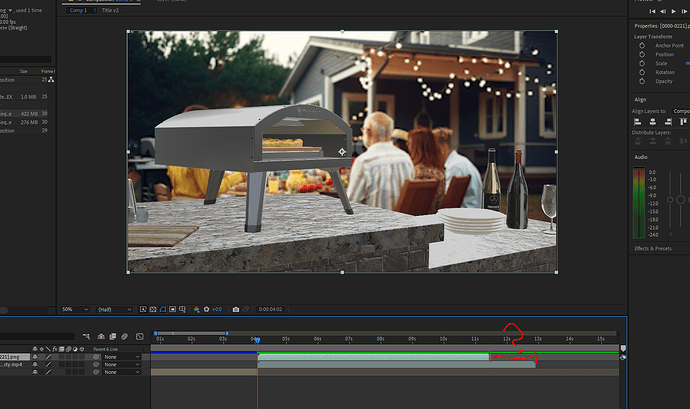Viewport: 690px width, 409px height.
Task: Enable Region of Interest
Action: tap(172, 309)
